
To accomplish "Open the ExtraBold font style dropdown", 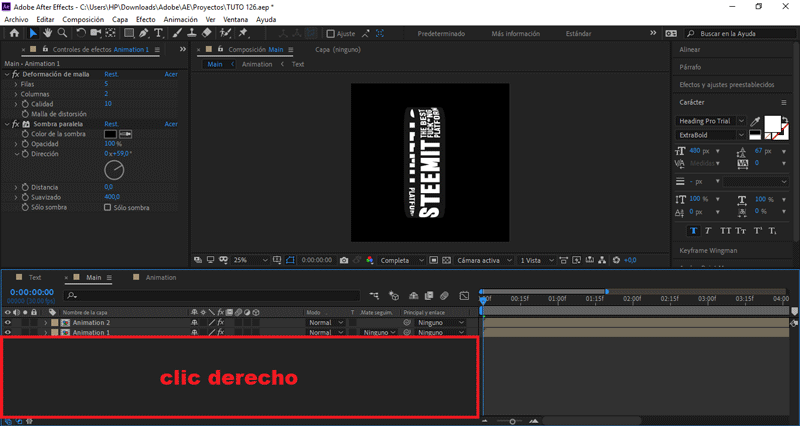I will click(x=742, y=134).
